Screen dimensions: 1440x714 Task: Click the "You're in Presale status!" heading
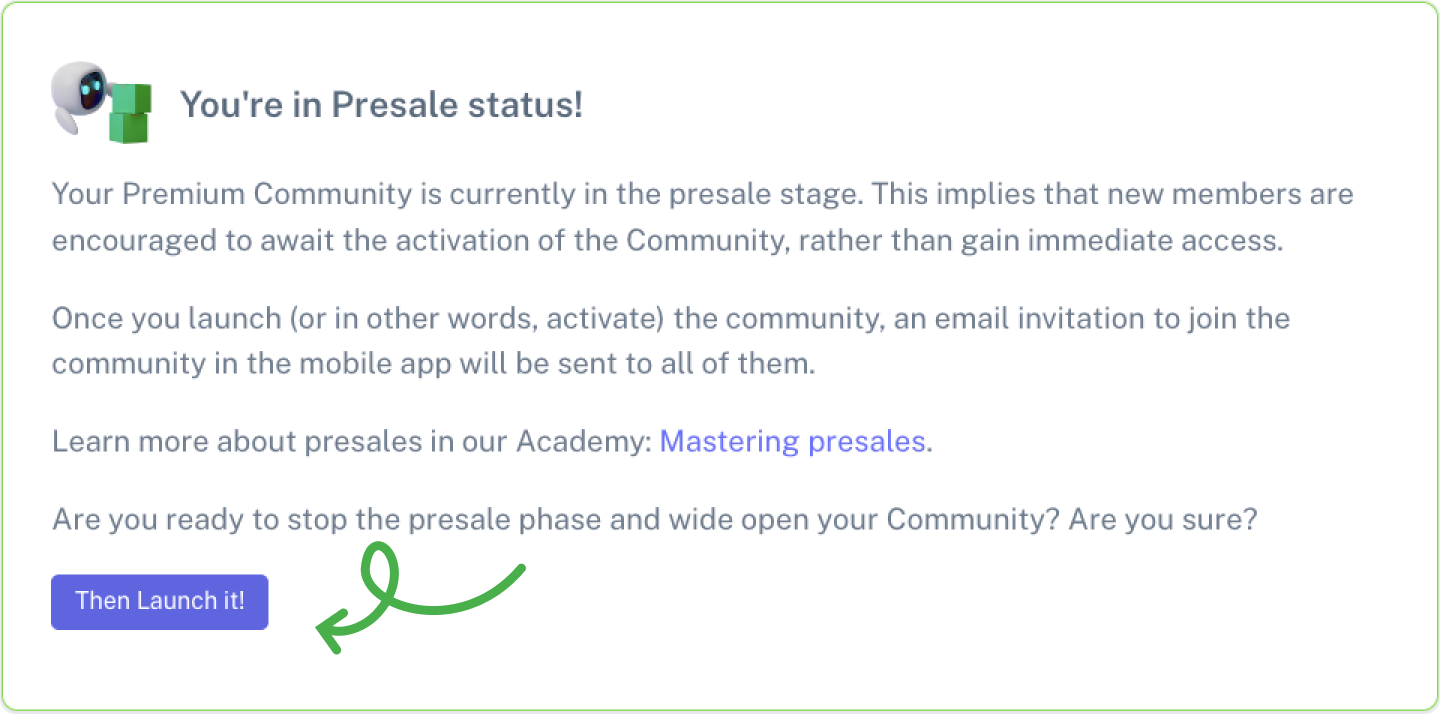coord(380,104)
